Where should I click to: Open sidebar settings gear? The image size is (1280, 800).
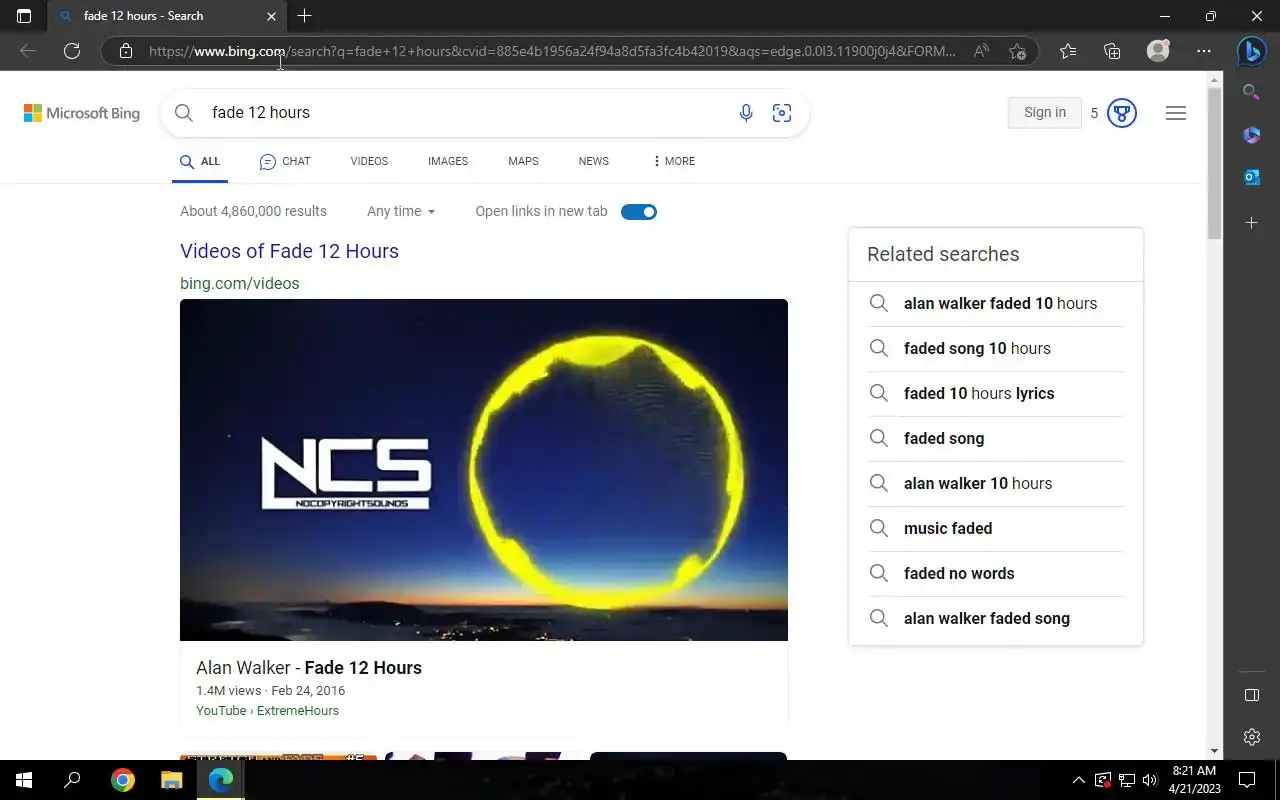pos(1251,737)
